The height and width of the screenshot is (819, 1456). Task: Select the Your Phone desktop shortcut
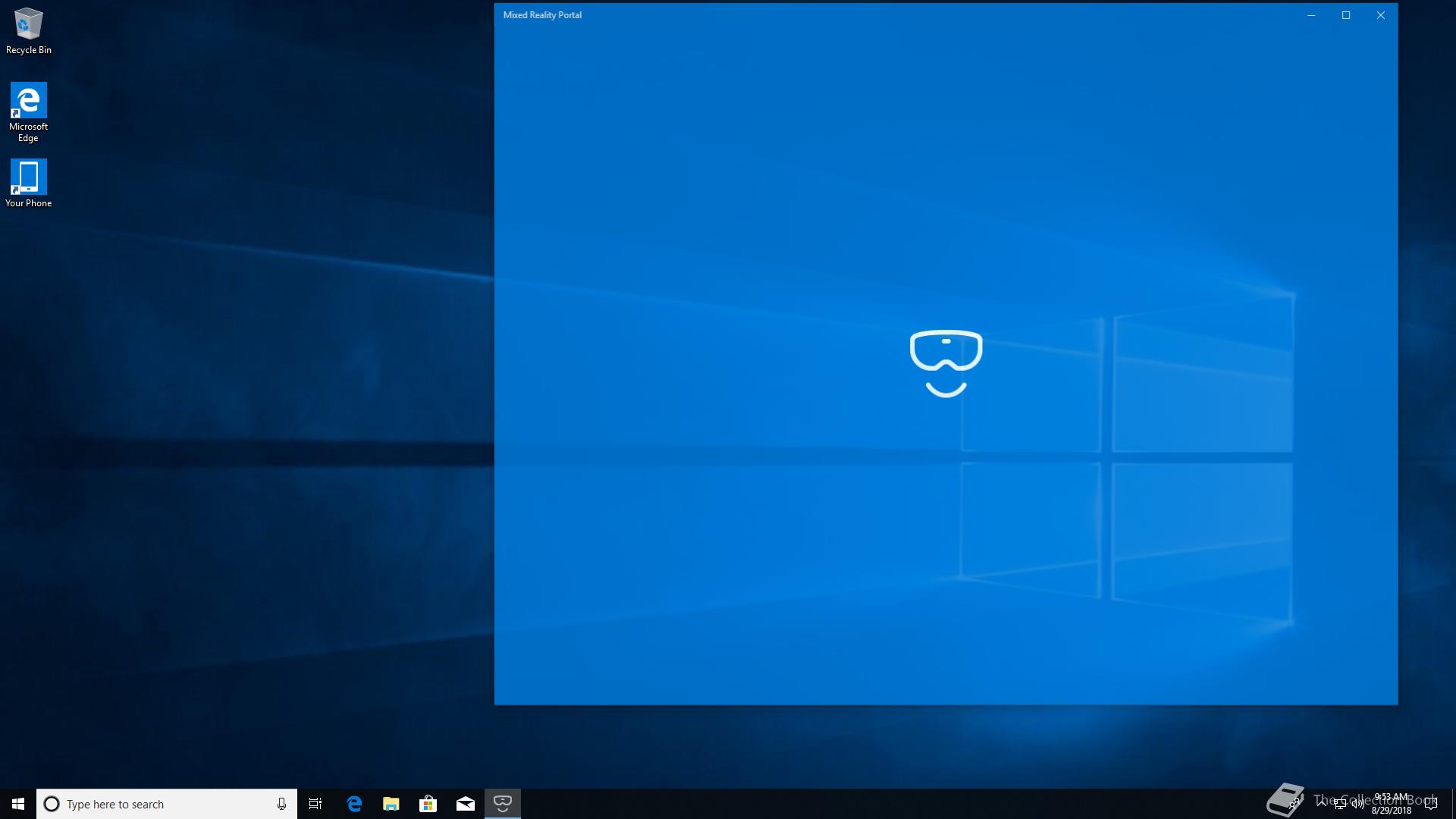coord(29,183)
